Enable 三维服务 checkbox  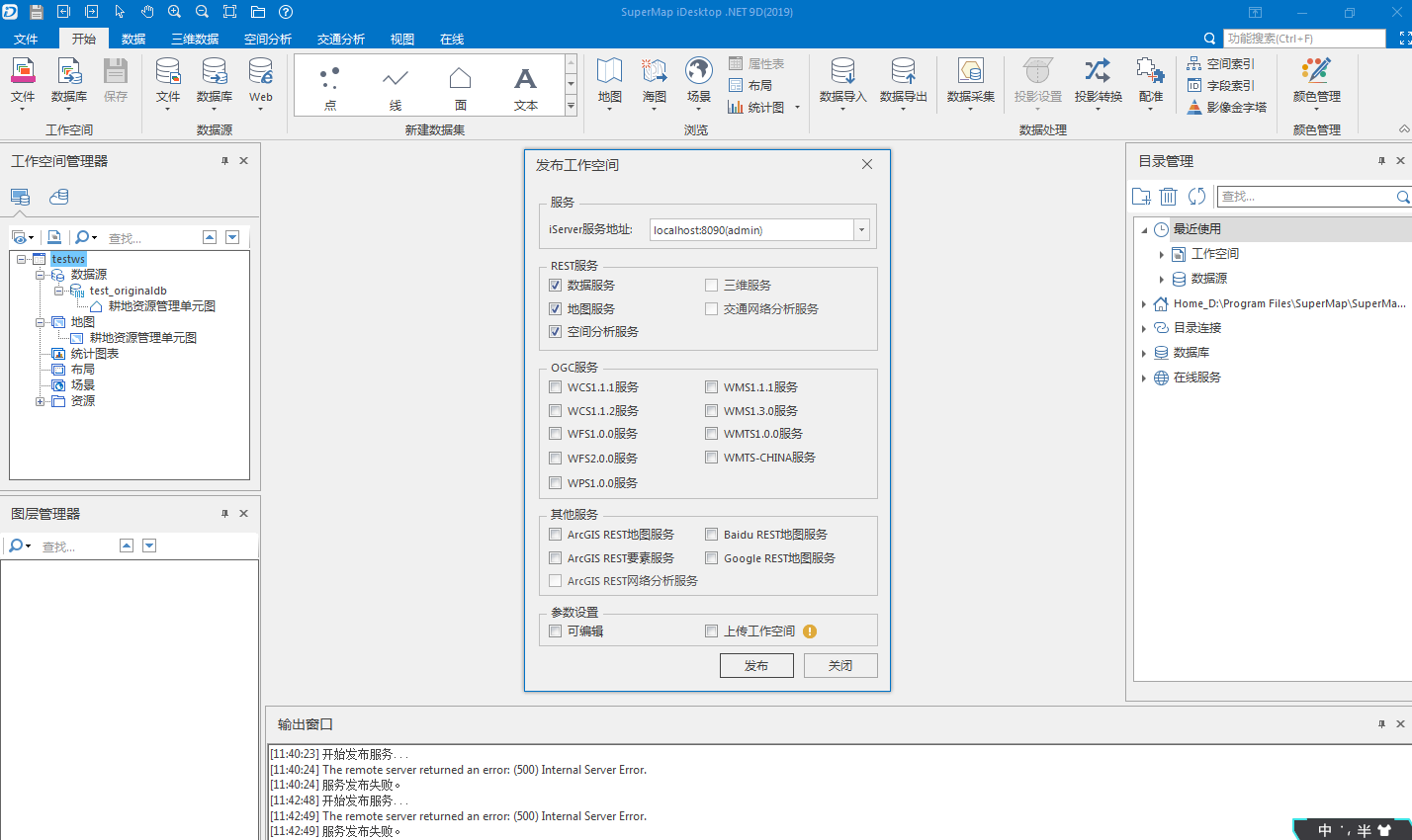click(x=711, y=285)
